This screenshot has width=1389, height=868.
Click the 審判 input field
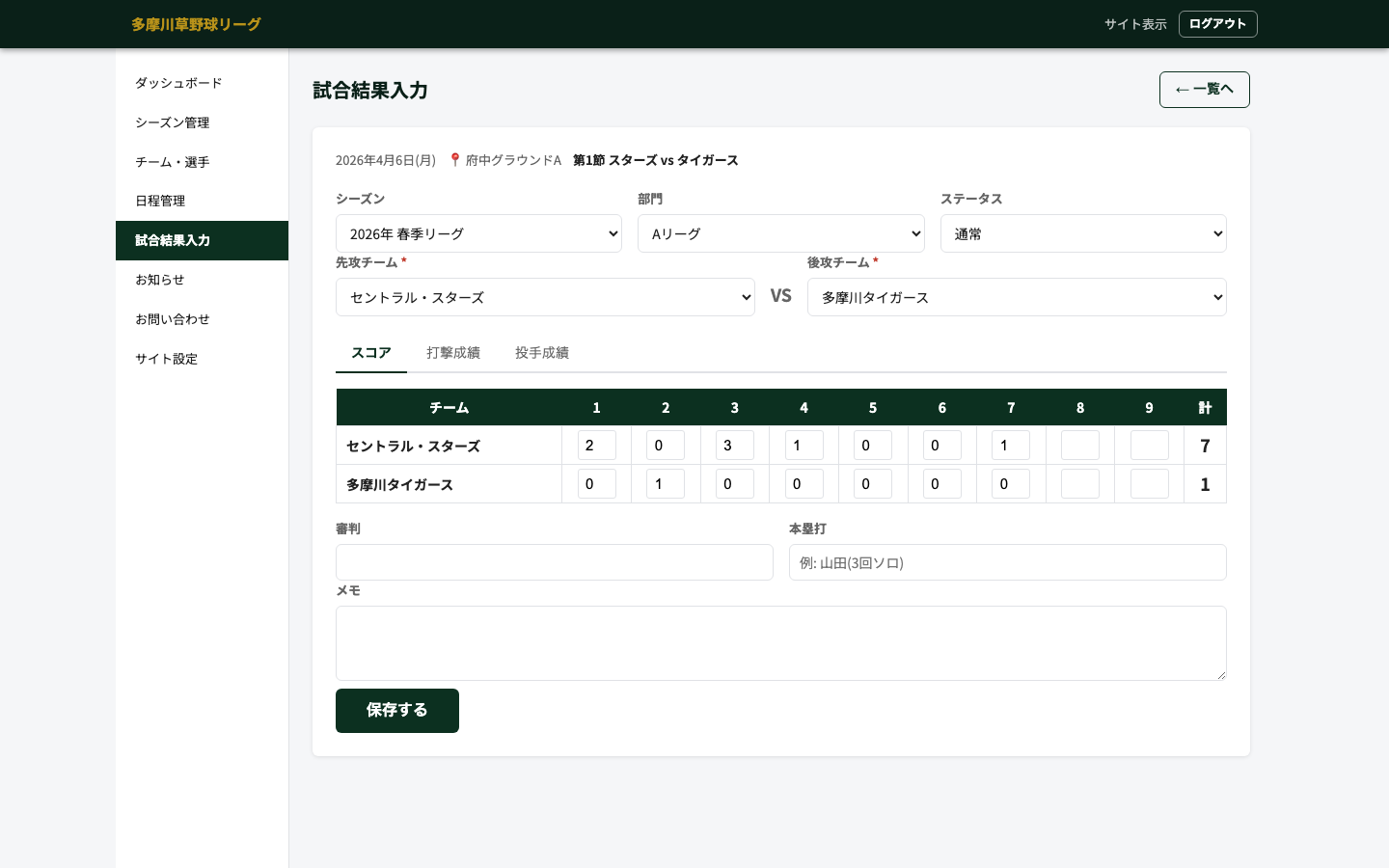pyautogui.click(x=555, y=562)
